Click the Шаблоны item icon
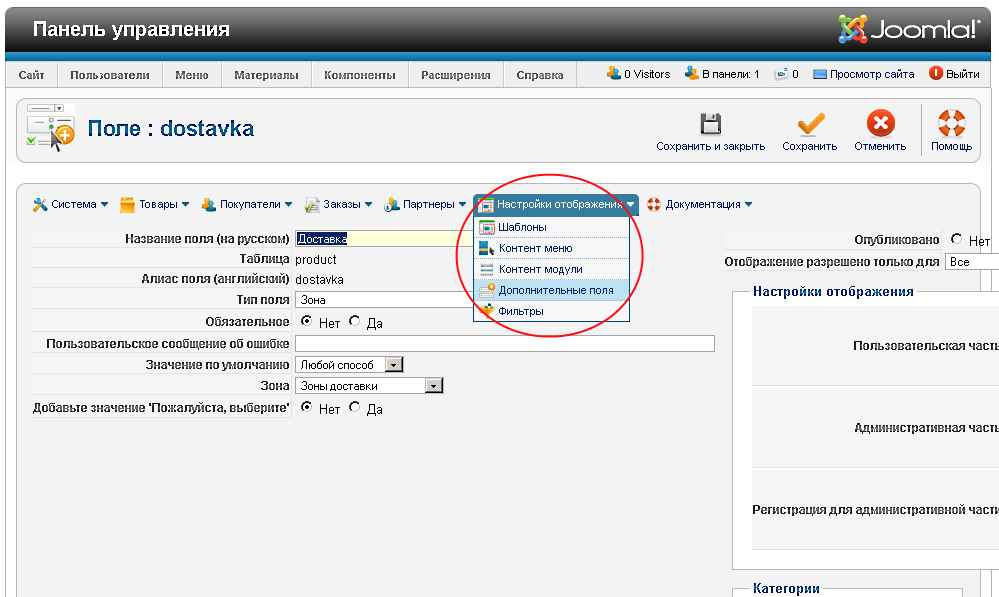Image resolution: width=999 pixels, height=597 pixels. [487, 227]
